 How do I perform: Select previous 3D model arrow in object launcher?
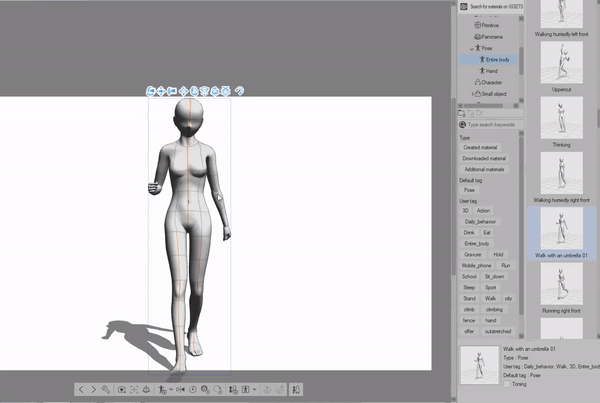(x=81, y=390)
